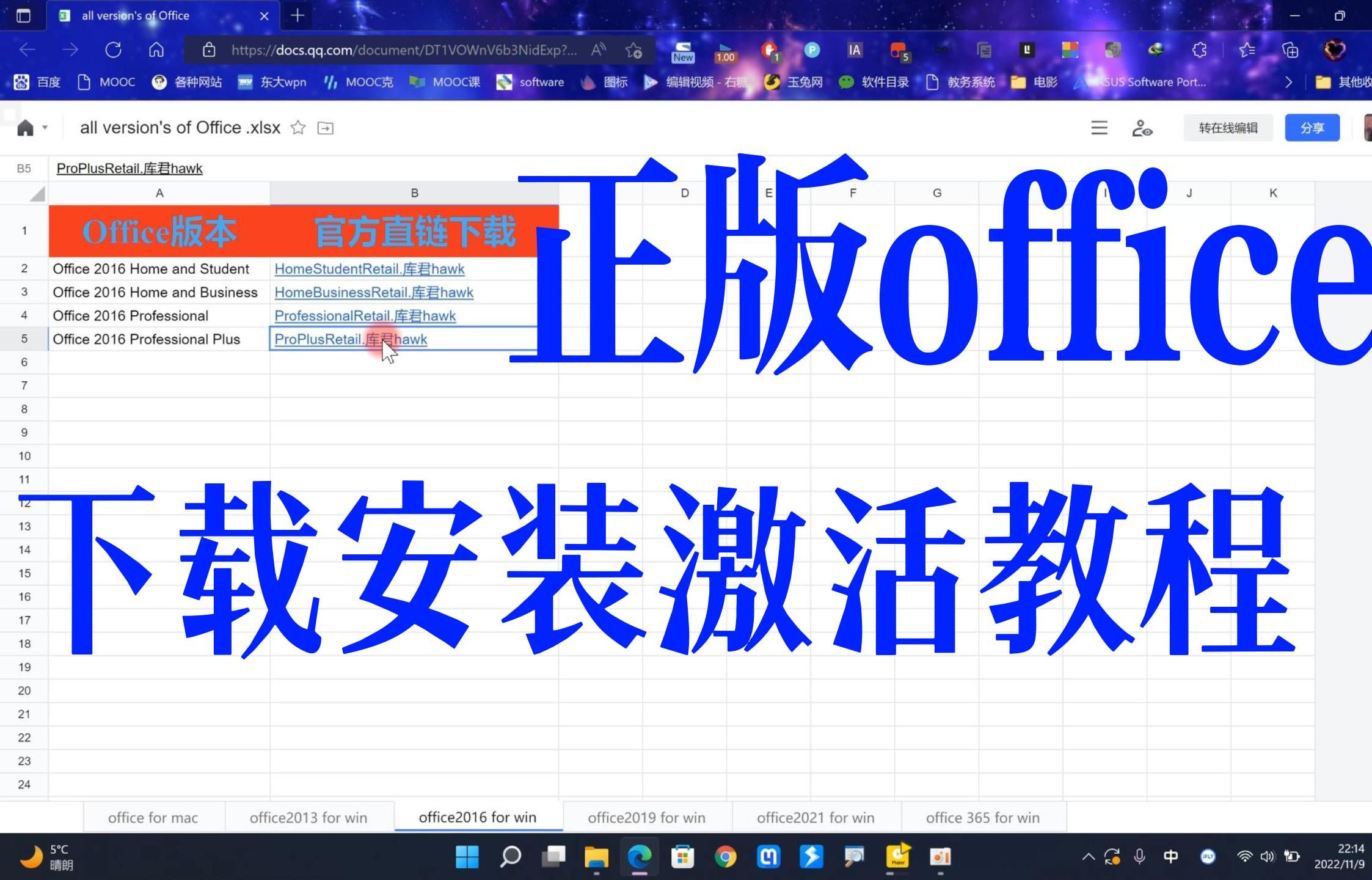Viewport: 1372px width, 880px height.
Task: Open the weather widget showing 5°C
Action: (x=47, y=857)
